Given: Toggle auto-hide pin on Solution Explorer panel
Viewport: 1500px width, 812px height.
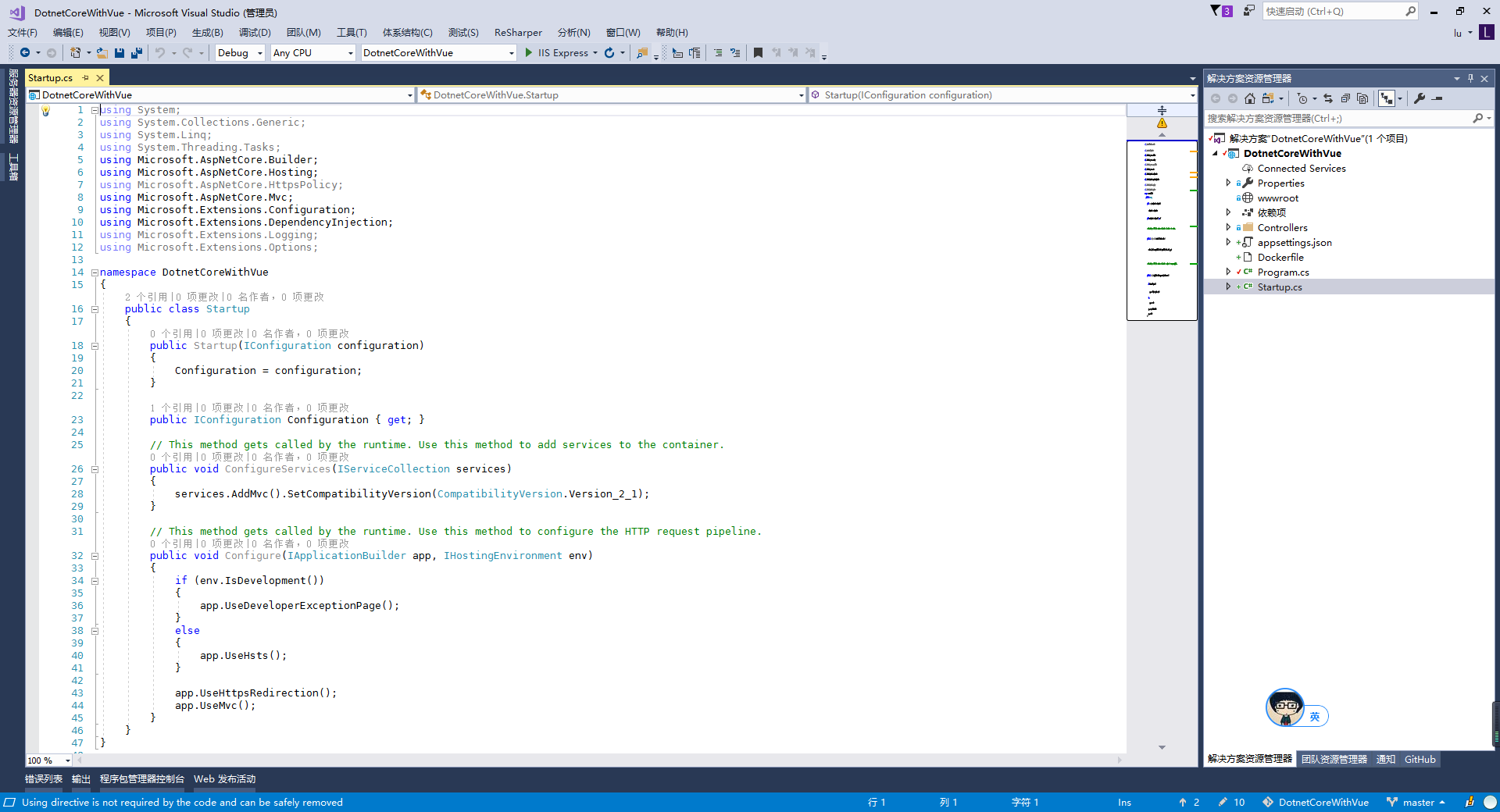Looking at the screenshot, I should click(1470, 78).
